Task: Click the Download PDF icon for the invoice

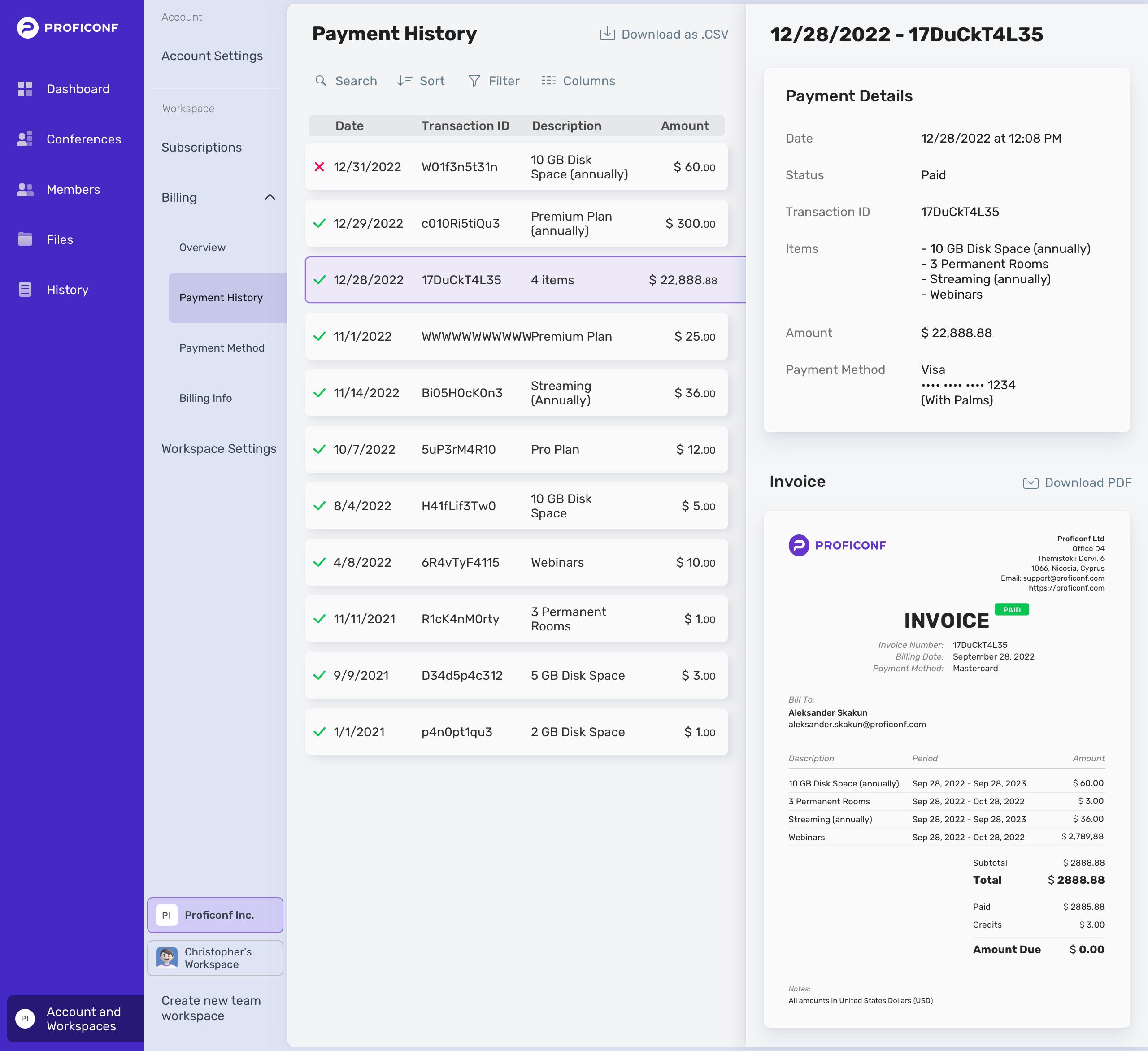Action: pyautogui.click(x=1031, y=482)
